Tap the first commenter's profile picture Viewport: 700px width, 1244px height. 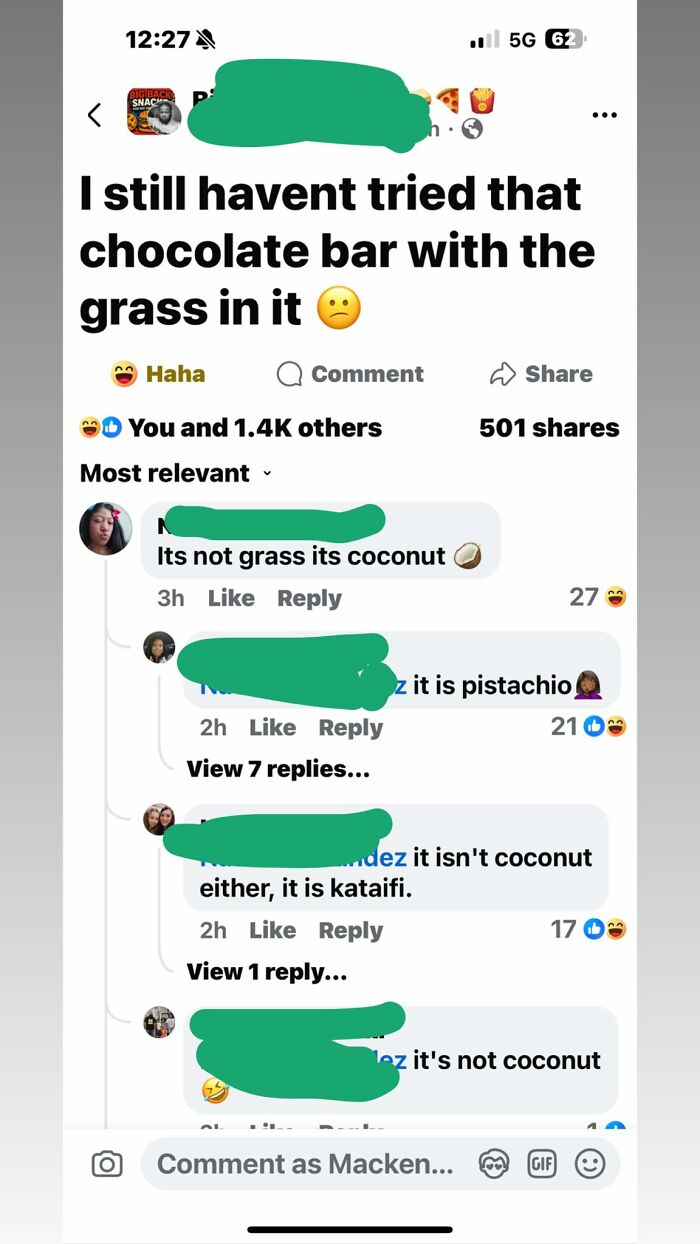[105, 529]
